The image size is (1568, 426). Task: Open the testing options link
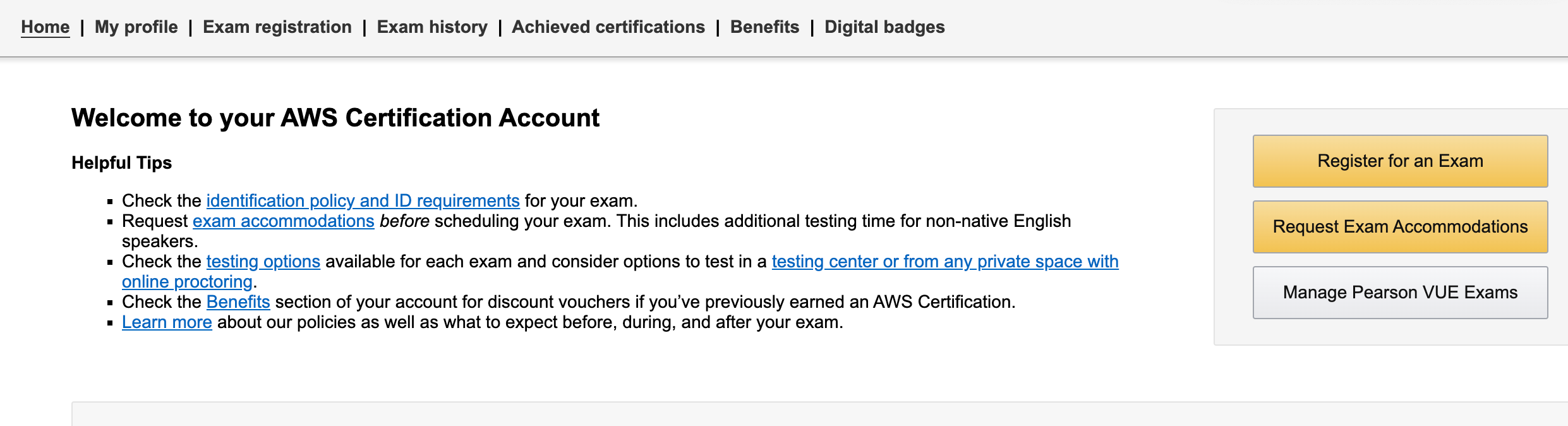point(263,262)
